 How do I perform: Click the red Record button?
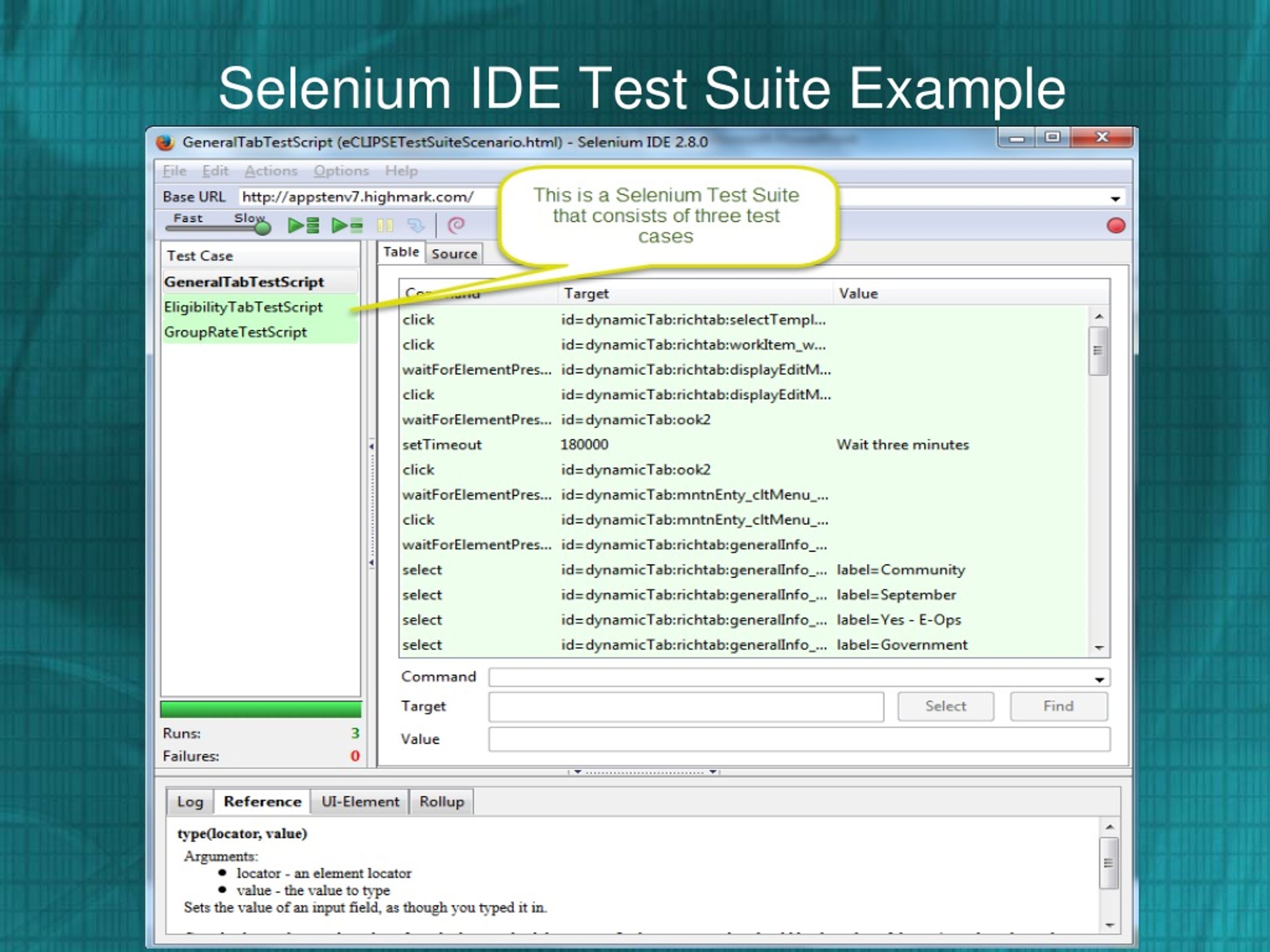(x=1116, y=226)
